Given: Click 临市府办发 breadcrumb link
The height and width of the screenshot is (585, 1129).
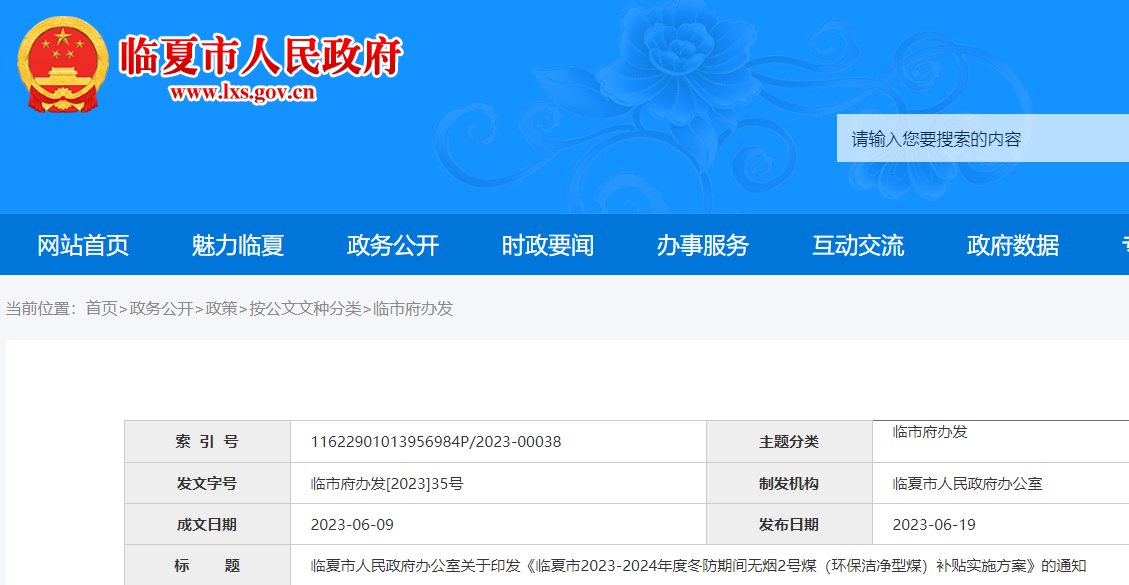Looking at the screenshot, I should 413,309.
